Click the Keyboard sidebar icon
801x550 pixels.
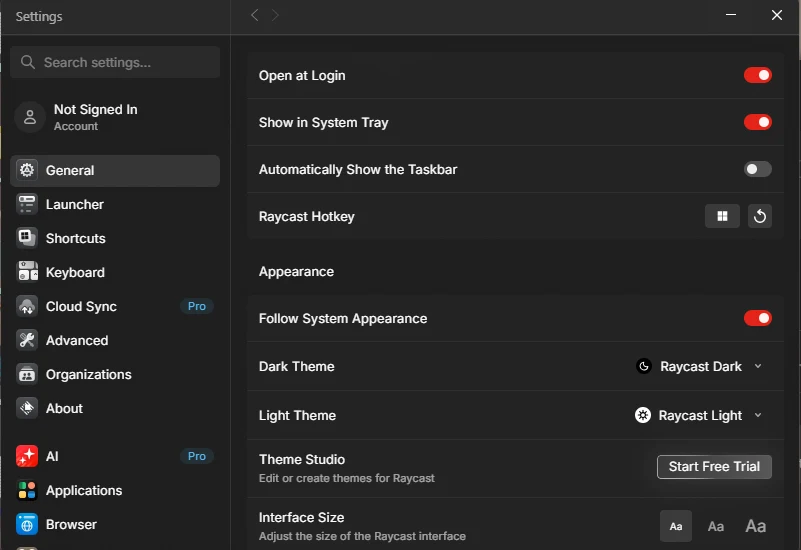coord(27,272)
